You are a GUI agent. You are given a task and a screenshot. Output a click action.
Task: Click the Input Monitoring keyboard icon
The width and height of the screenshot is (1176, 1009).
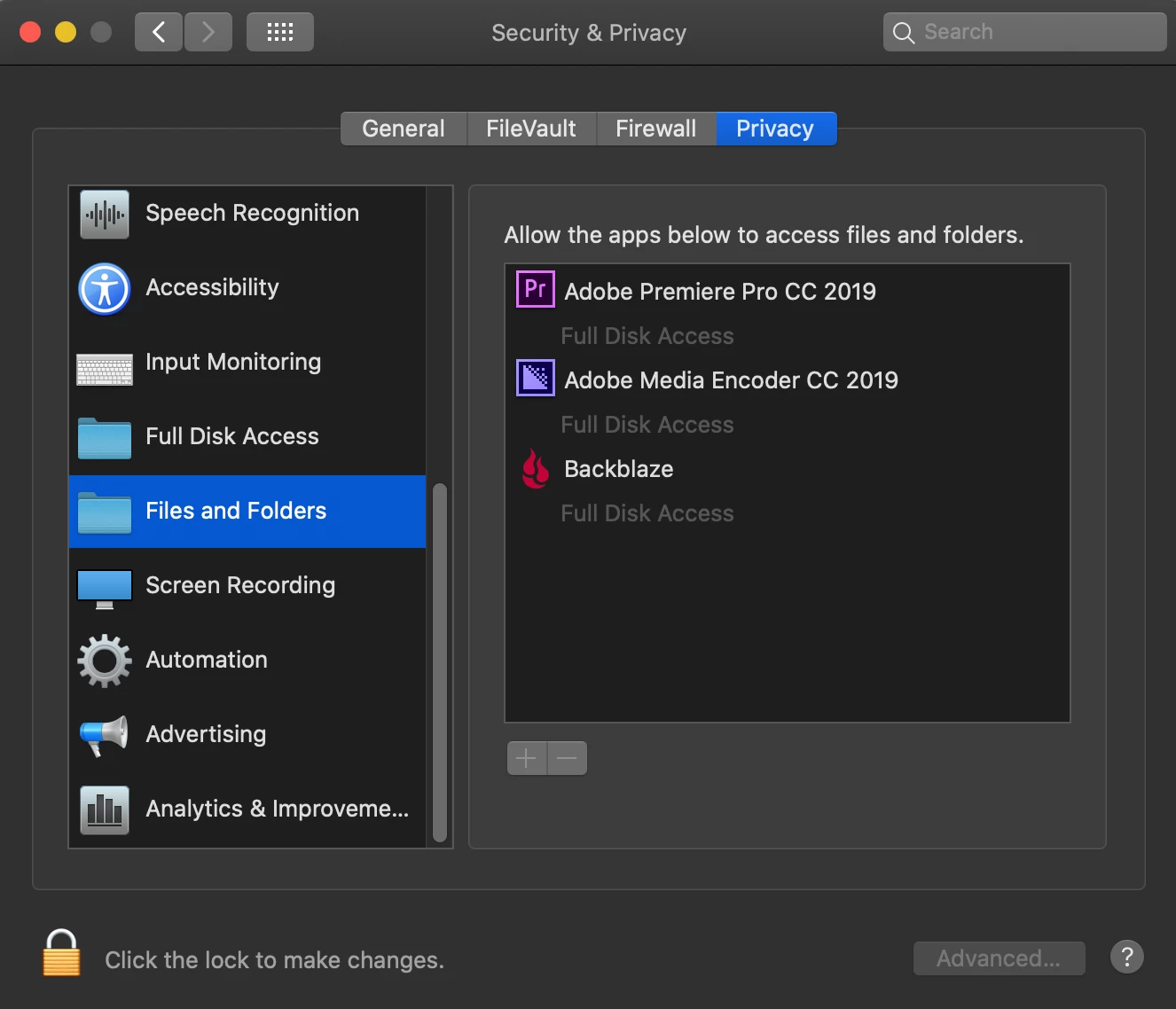pos(105,369)
